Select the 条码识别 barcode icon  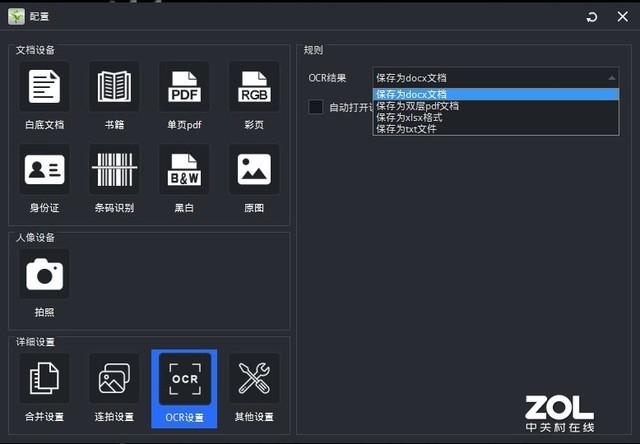coord(114,170)
